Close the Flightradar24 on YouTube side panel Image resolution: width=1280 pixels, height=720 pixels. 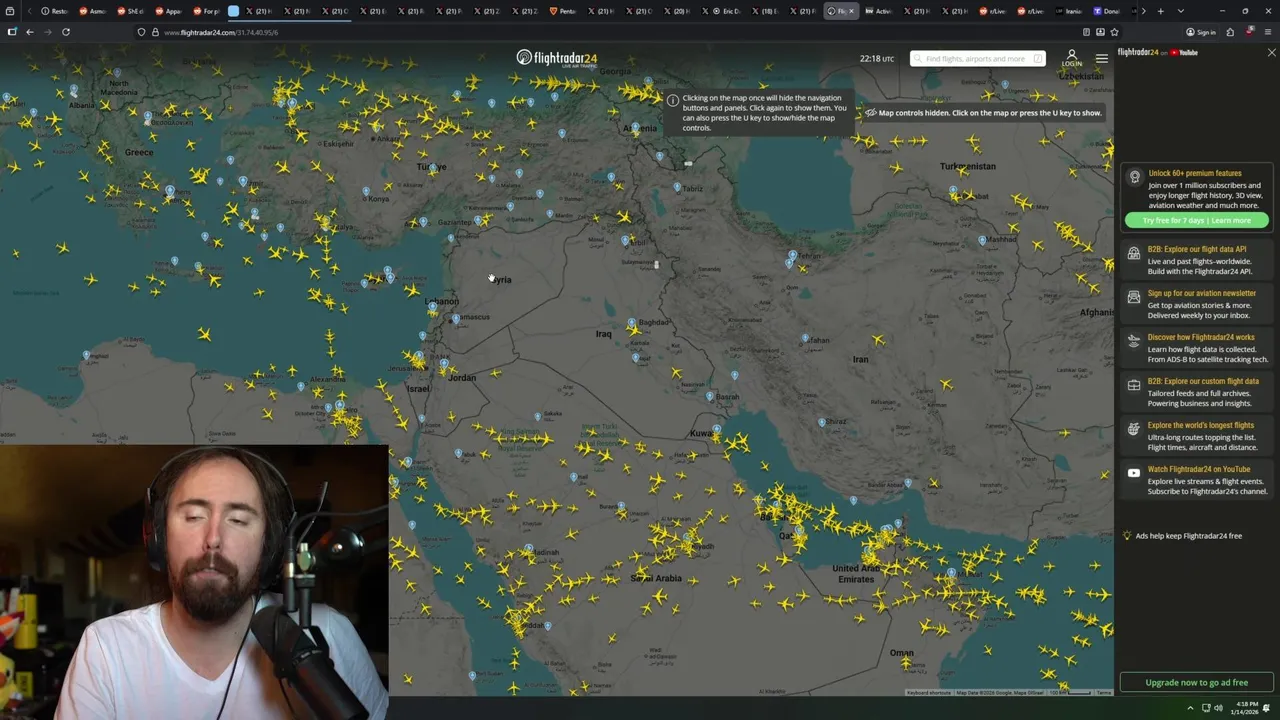pyautogui.click(x=1271, y=52)
